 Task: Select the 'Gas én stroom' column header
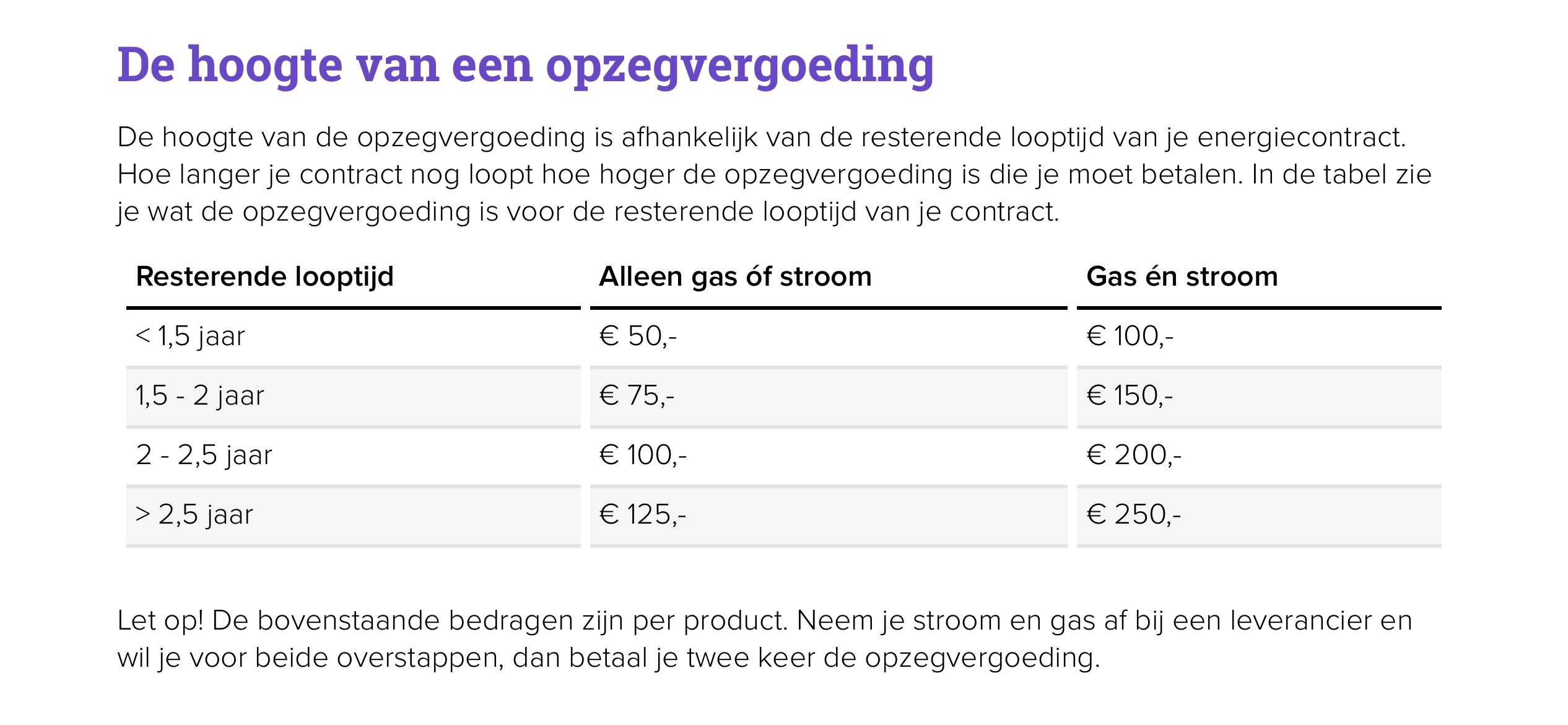[1182, 276]
